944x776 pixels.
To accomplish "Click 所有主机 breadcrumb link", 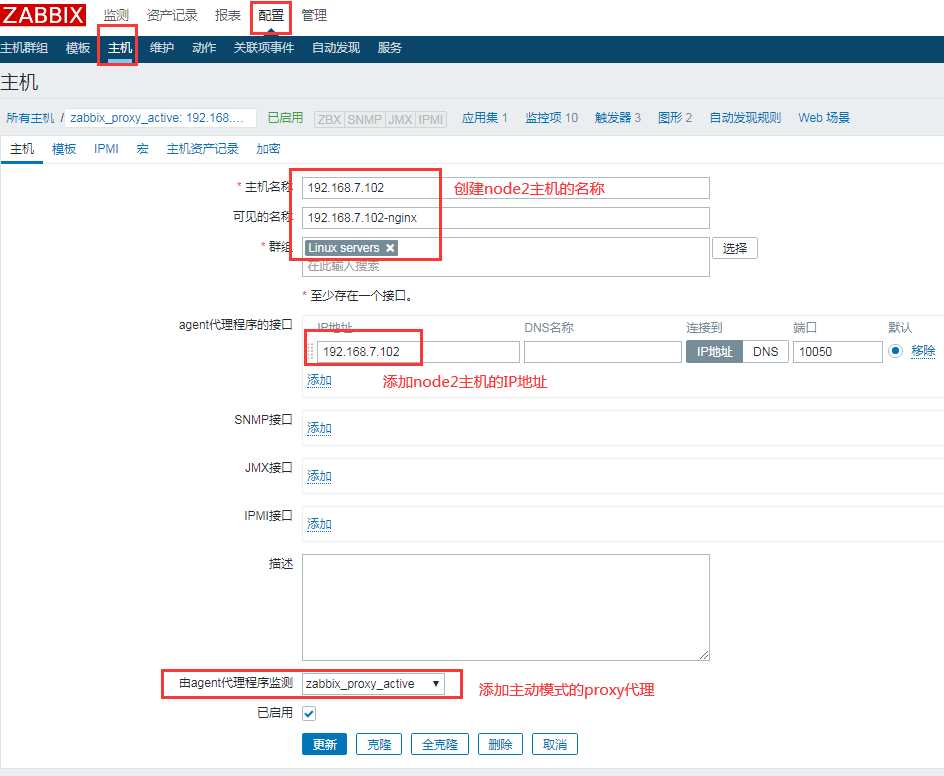I will (x=30, y=118).
